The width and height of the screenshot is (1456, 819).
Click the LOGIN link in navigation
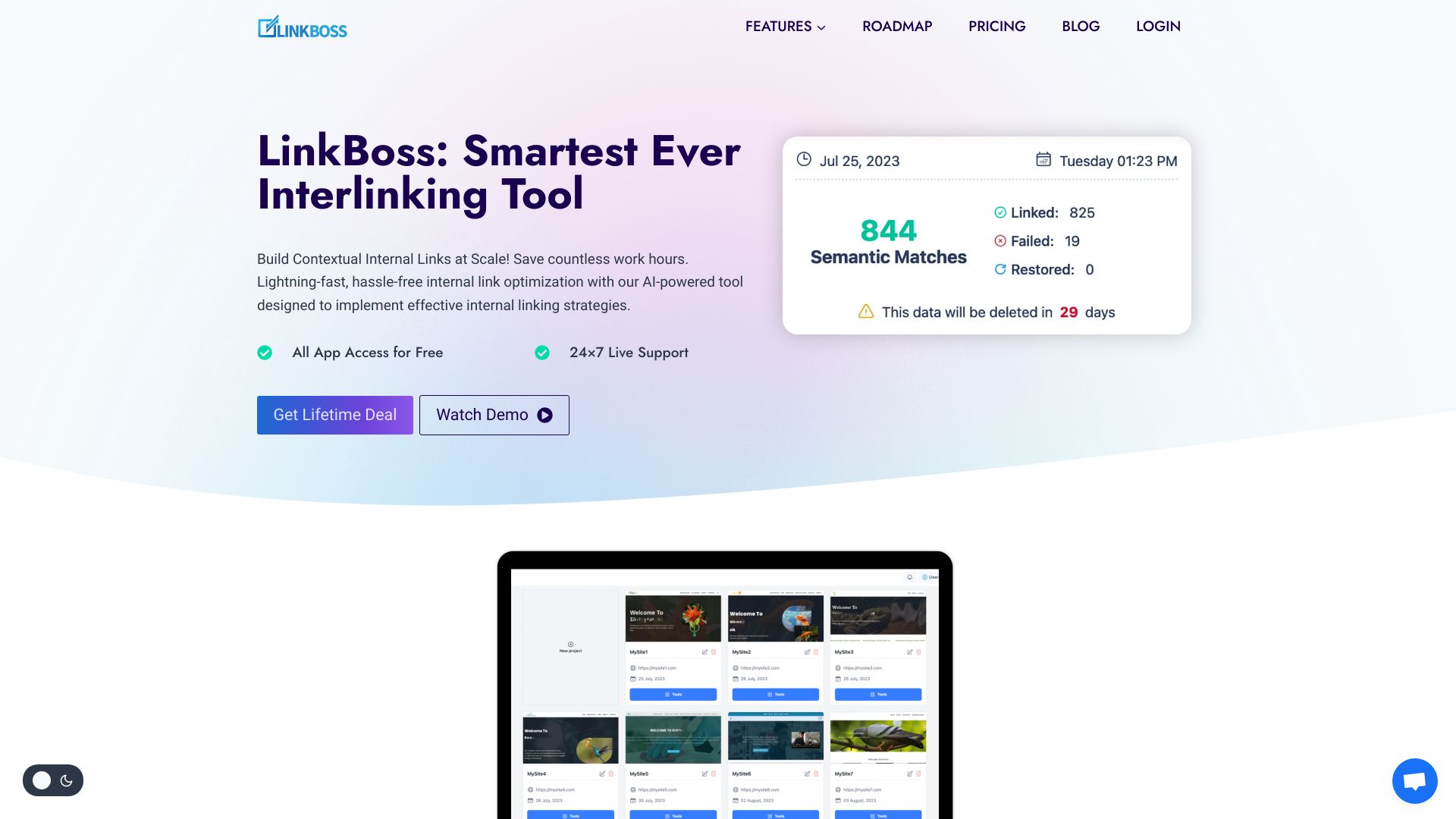(1158, 26)
